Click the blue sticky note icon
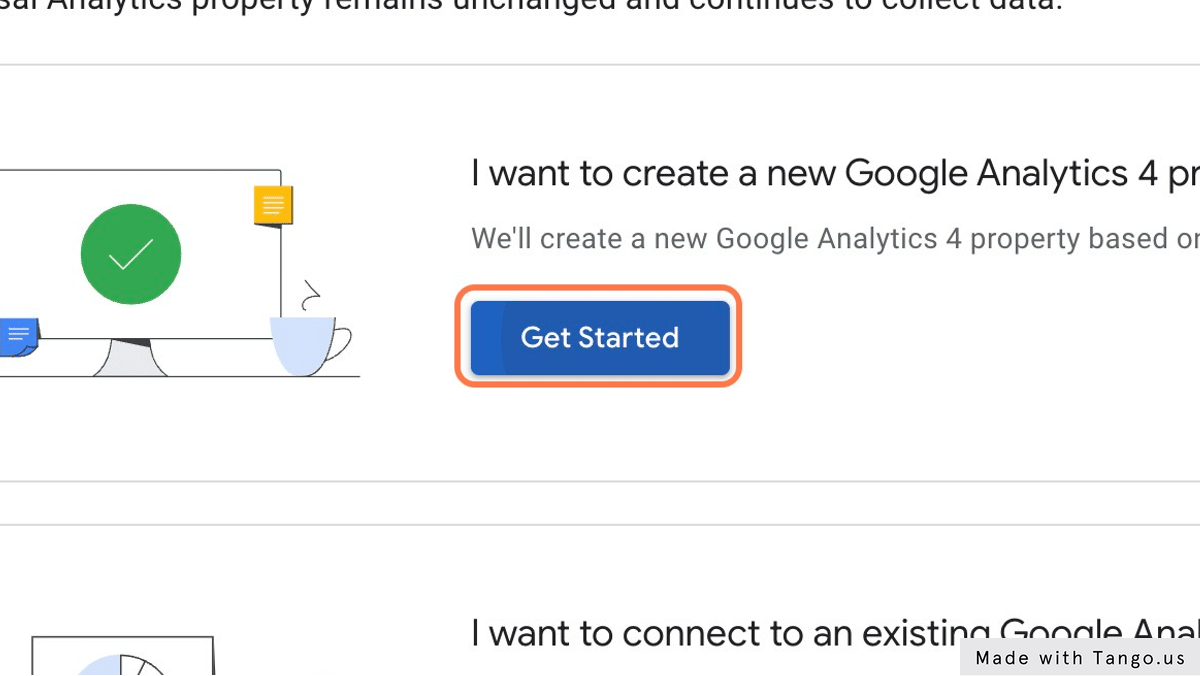1200x676 pixels. click(x=18, y=337)
